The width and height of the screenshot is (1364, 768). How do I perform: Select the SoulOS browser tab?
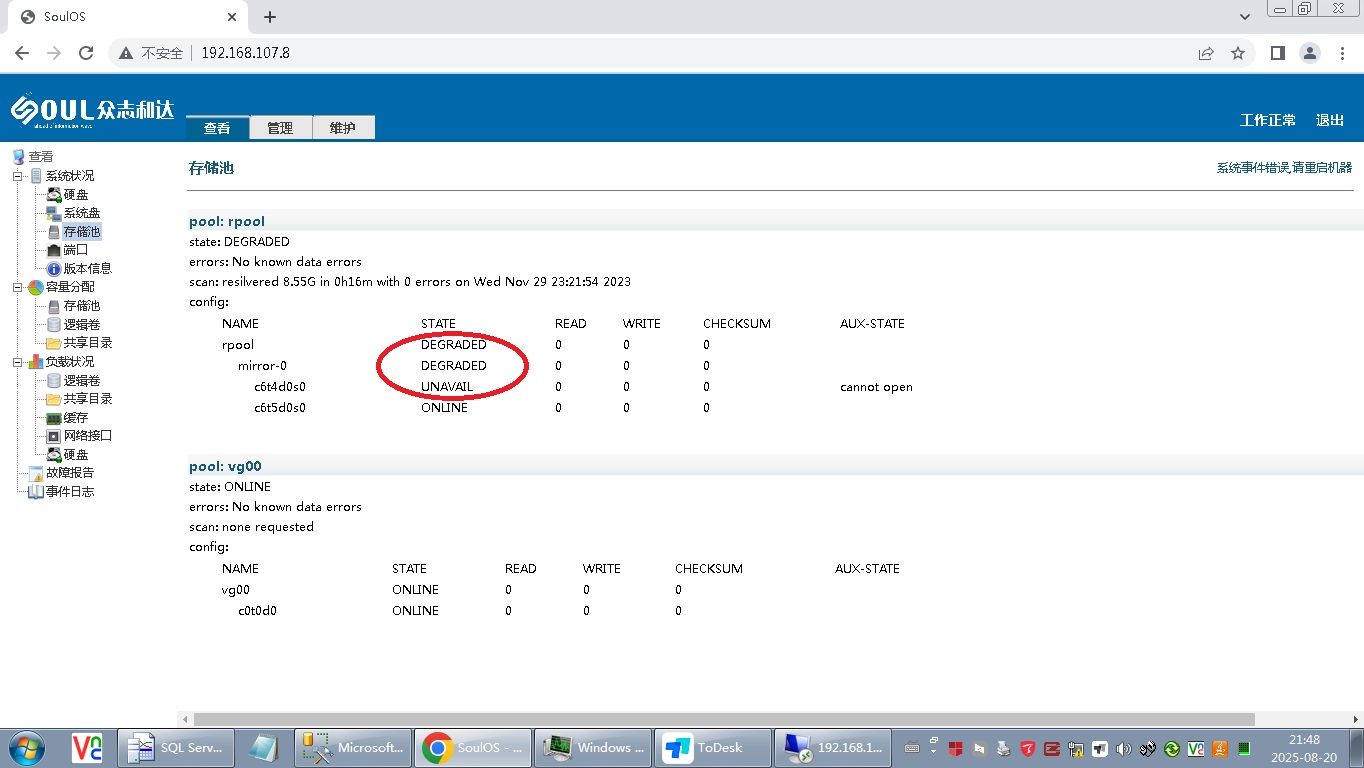click(x=127, y=17)
